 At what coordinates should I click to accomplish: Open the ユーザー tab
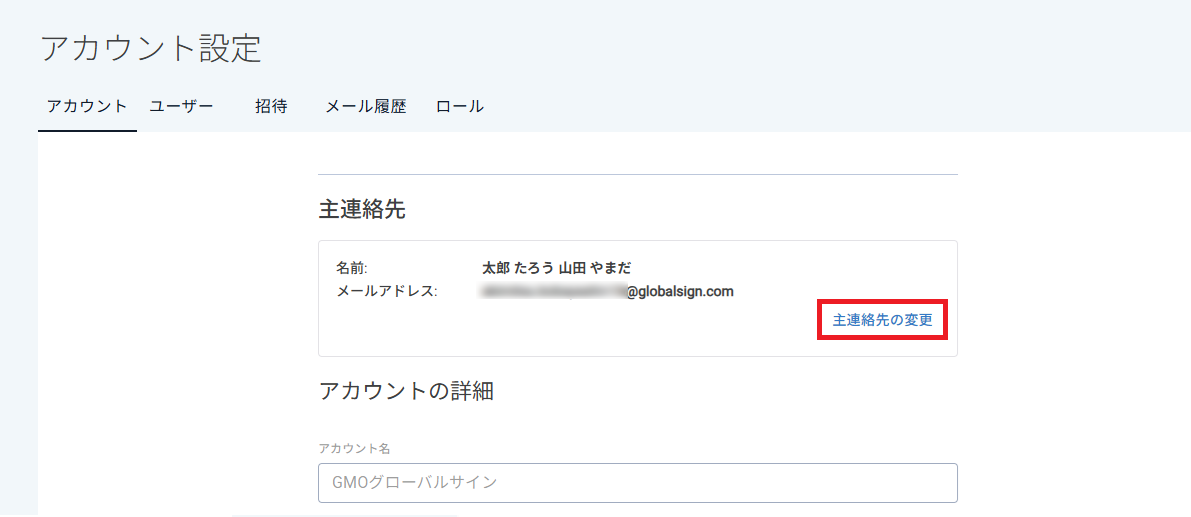(x=181, y=106)
